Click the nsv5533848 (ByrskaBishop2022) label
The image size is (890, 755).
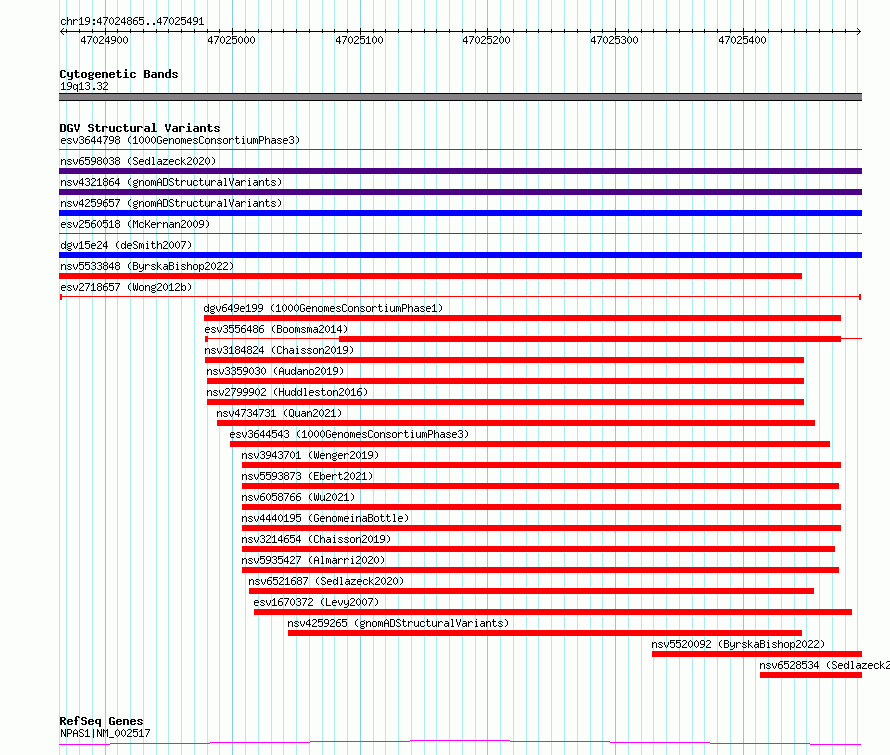(x=147, y=266)
